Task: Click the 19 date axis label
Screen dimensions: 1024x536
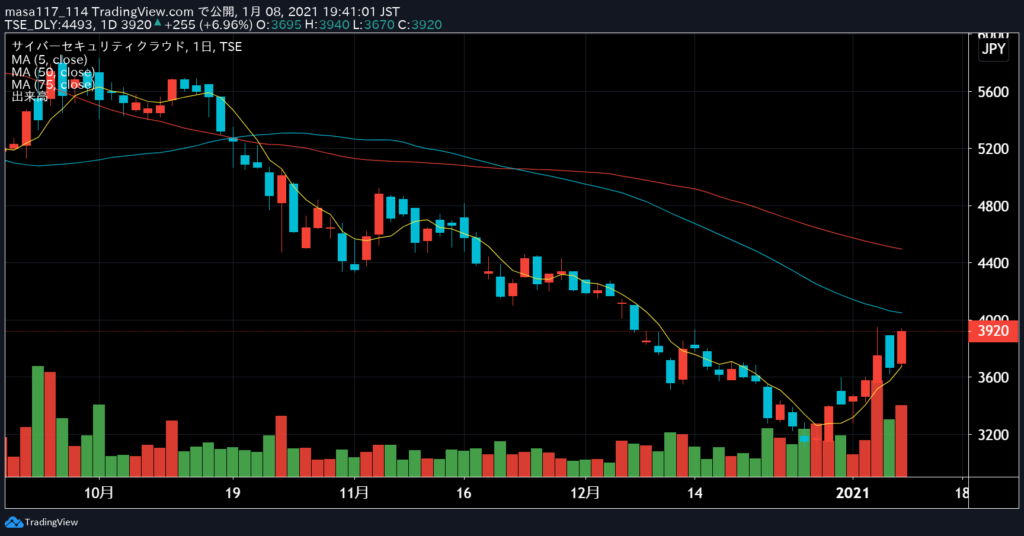Action: pos(232,493)
